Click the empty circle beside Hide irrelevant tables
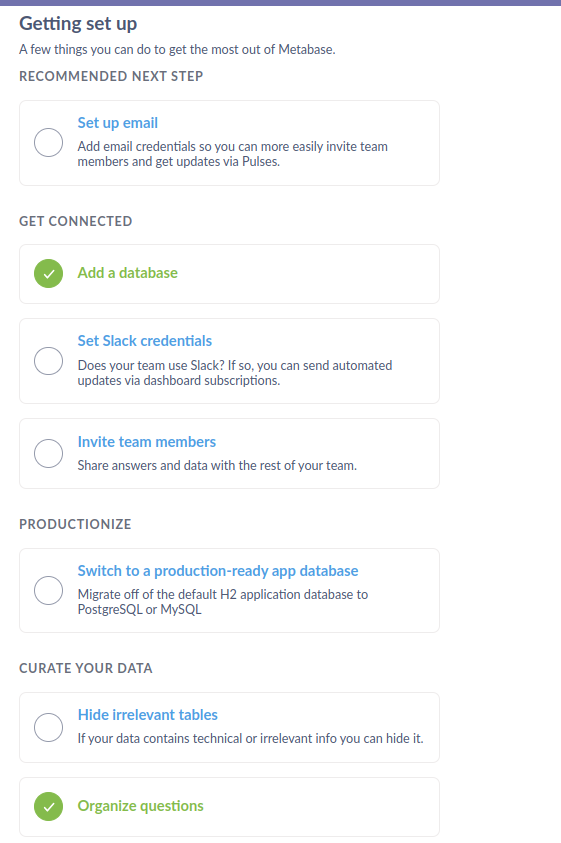Viewport: 561px width, 843px height. 48,727
